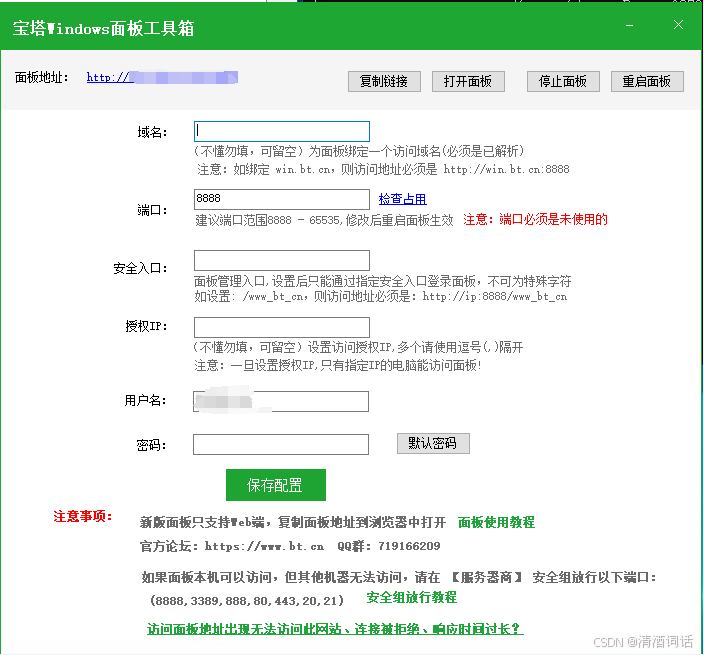Screen dimensions: 704x655
Task: Open the 访问面板地址出现无法访问此网站 help link
Action: coord(335,629)
